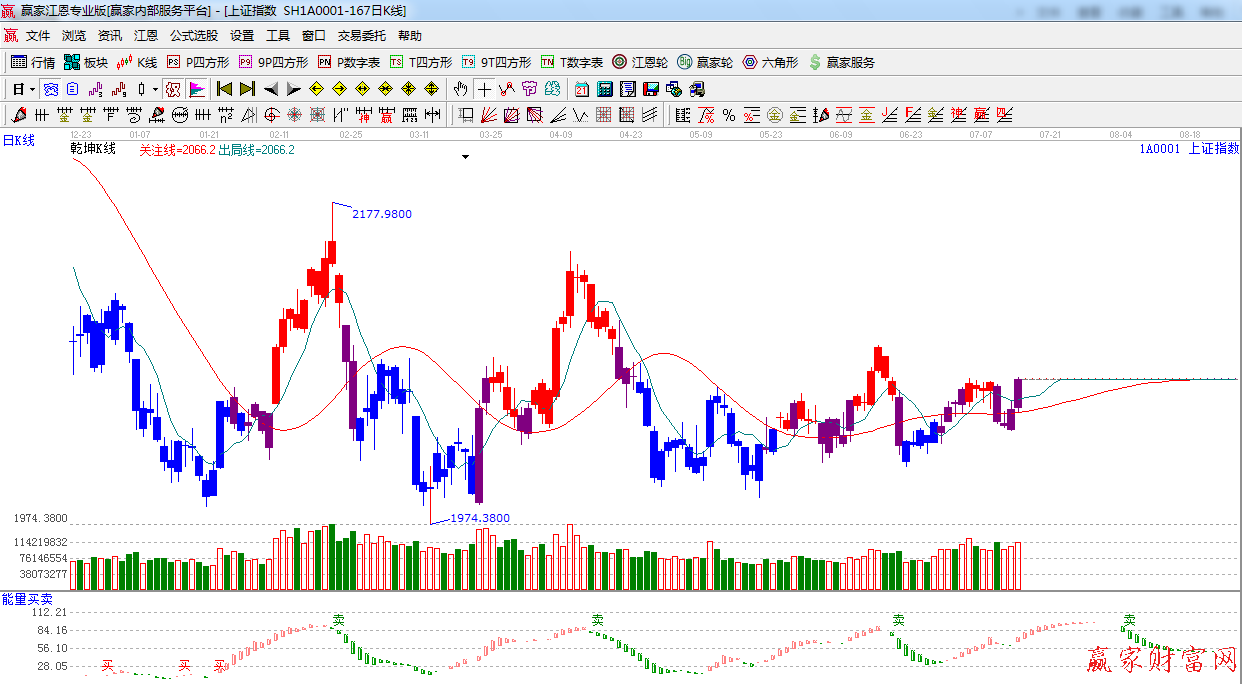Click the percent (%) drawing tool
The height and width of the screenshot is (684, 1242).
(729, 115)
